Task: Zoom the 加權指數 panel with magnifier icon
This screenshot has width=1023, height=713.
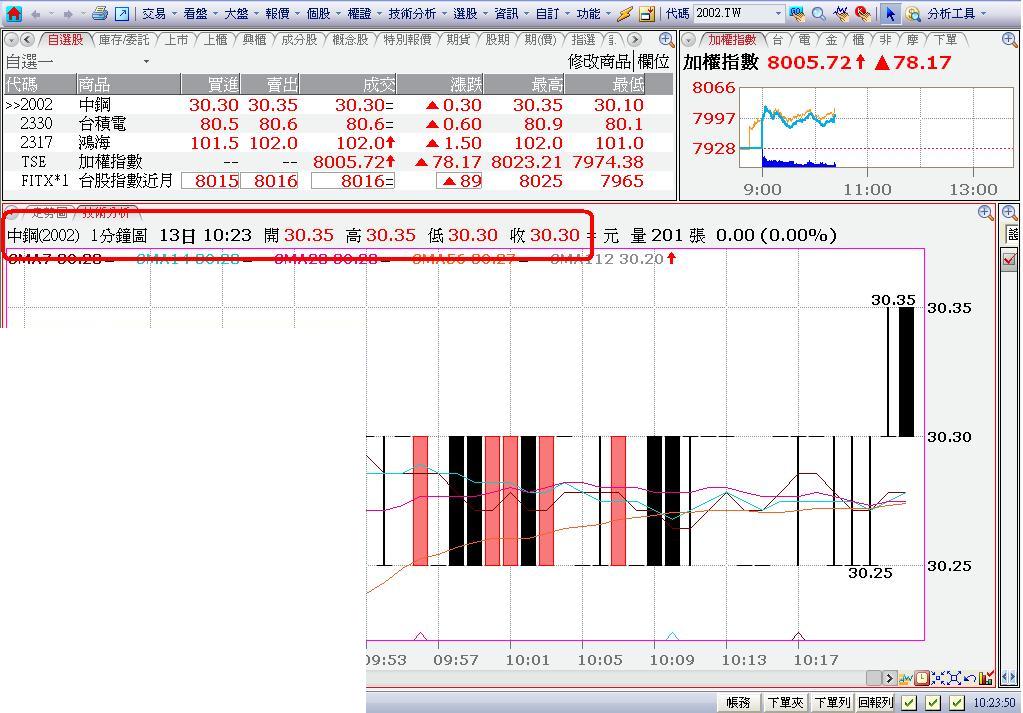Action: pos(1009,40)
